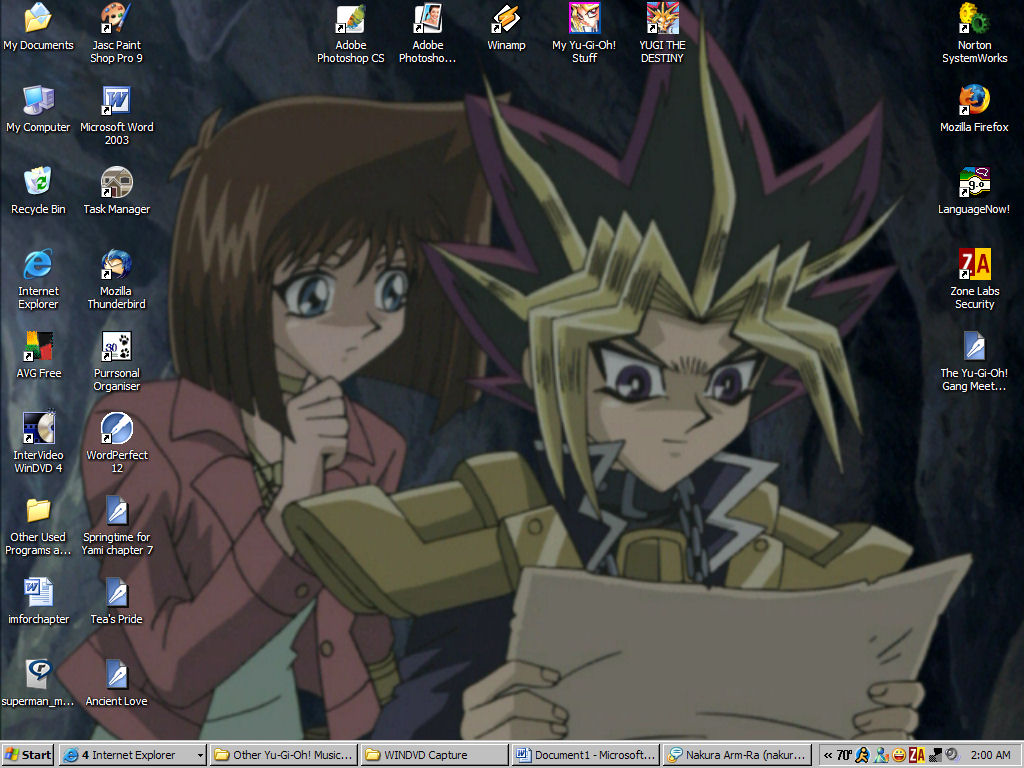Open the AIM running man tray icon
The height and width of the screenshot is (768, 1024).
point(863,756)
